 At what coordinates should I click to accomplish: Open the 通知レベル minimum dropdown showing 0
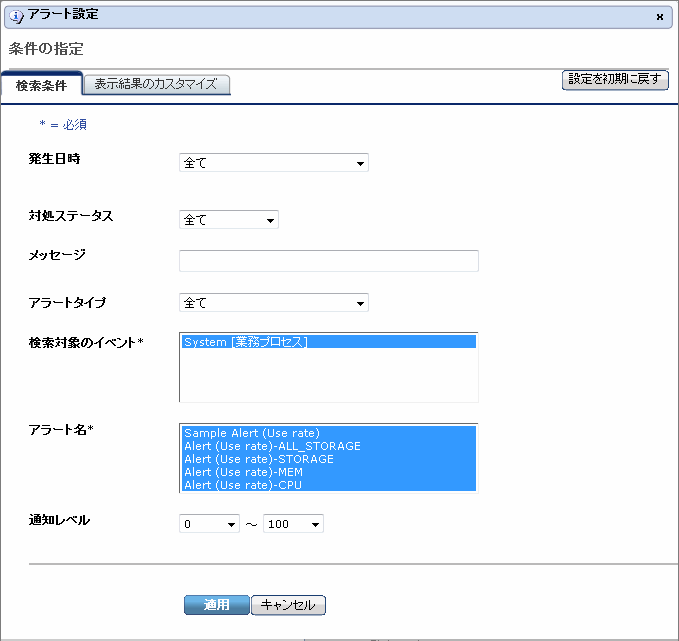[209, 524]
